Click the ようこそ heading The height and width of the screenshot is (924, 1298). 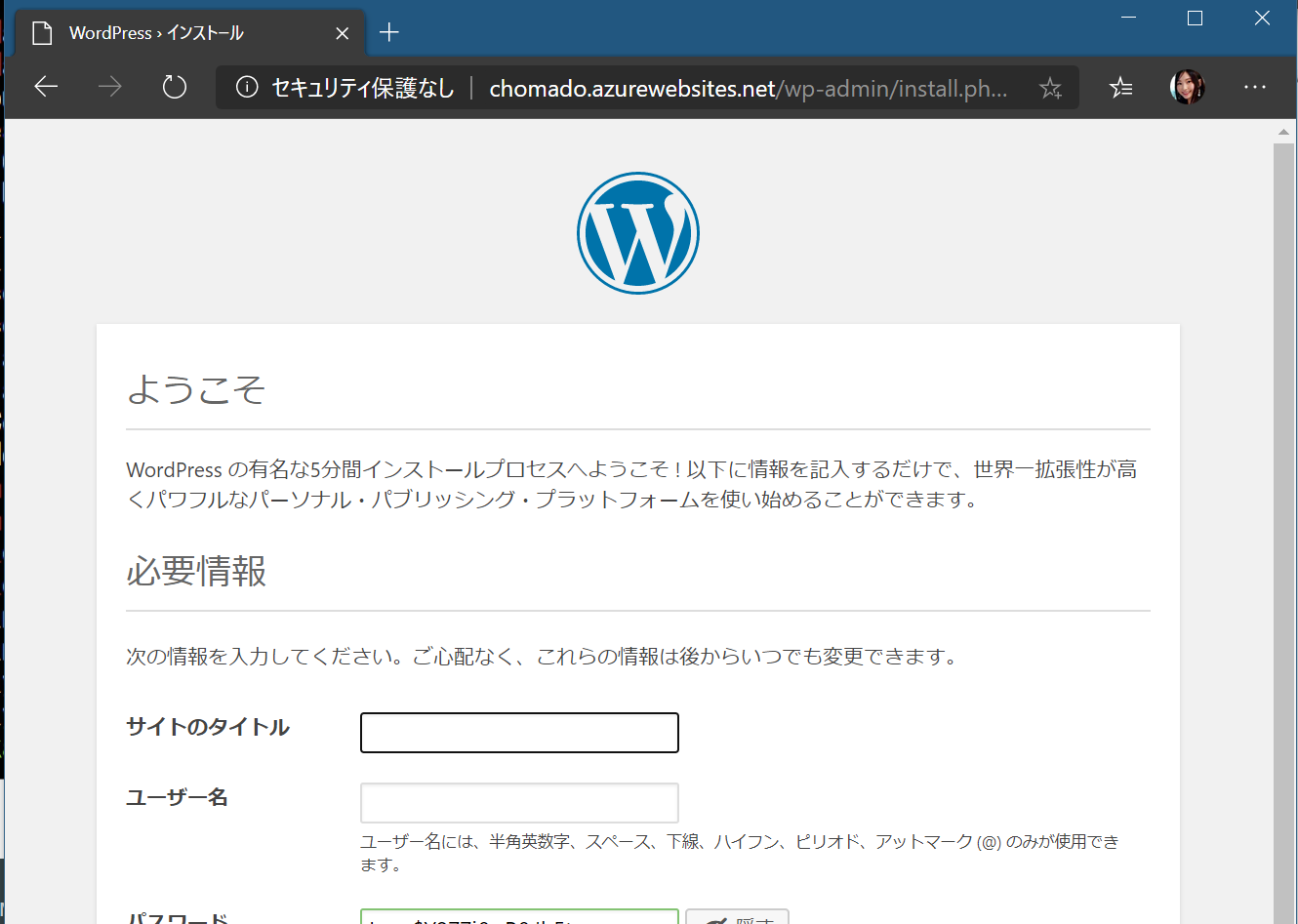[x=196, y=389]
